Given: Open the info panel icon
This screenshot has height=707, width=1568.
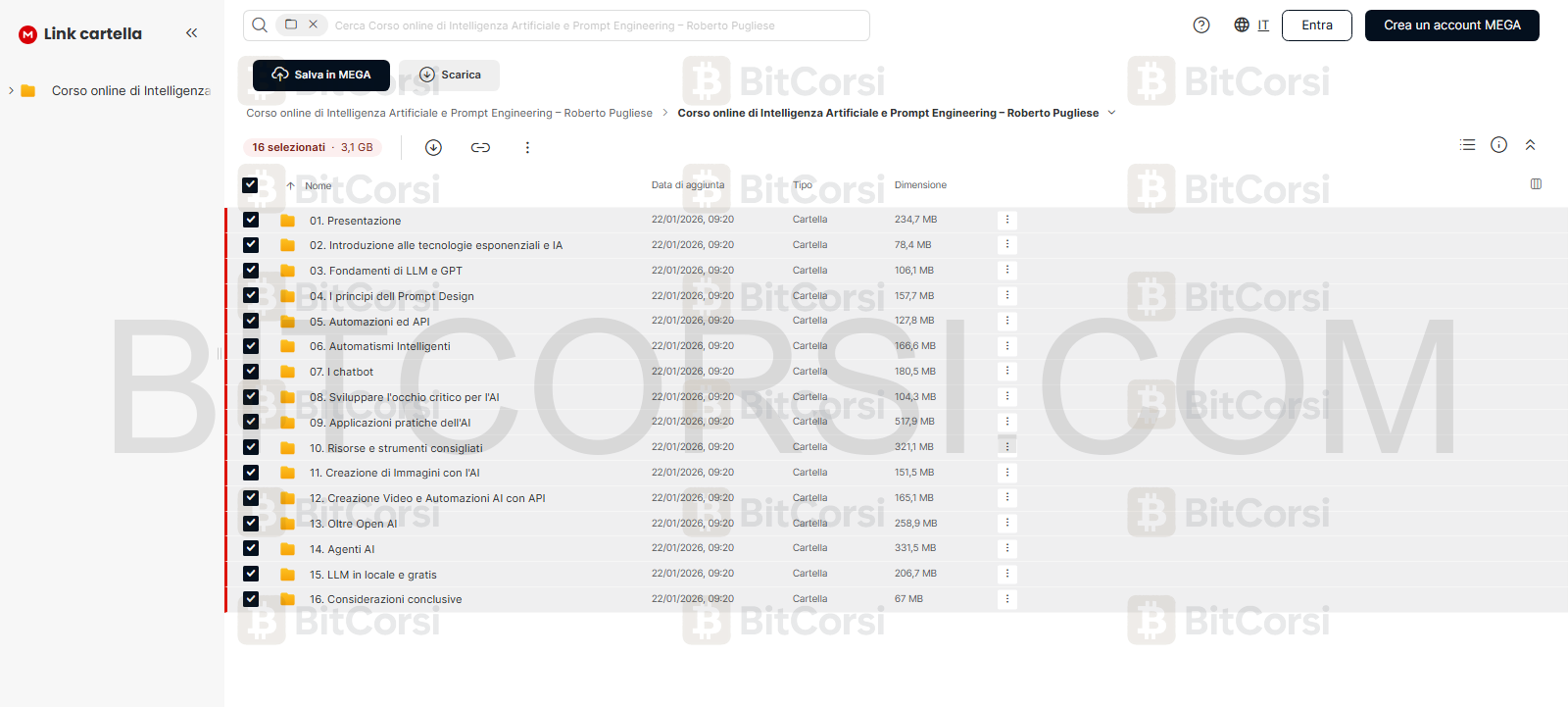Looking at the screenshot, I should coord(1498,145).
